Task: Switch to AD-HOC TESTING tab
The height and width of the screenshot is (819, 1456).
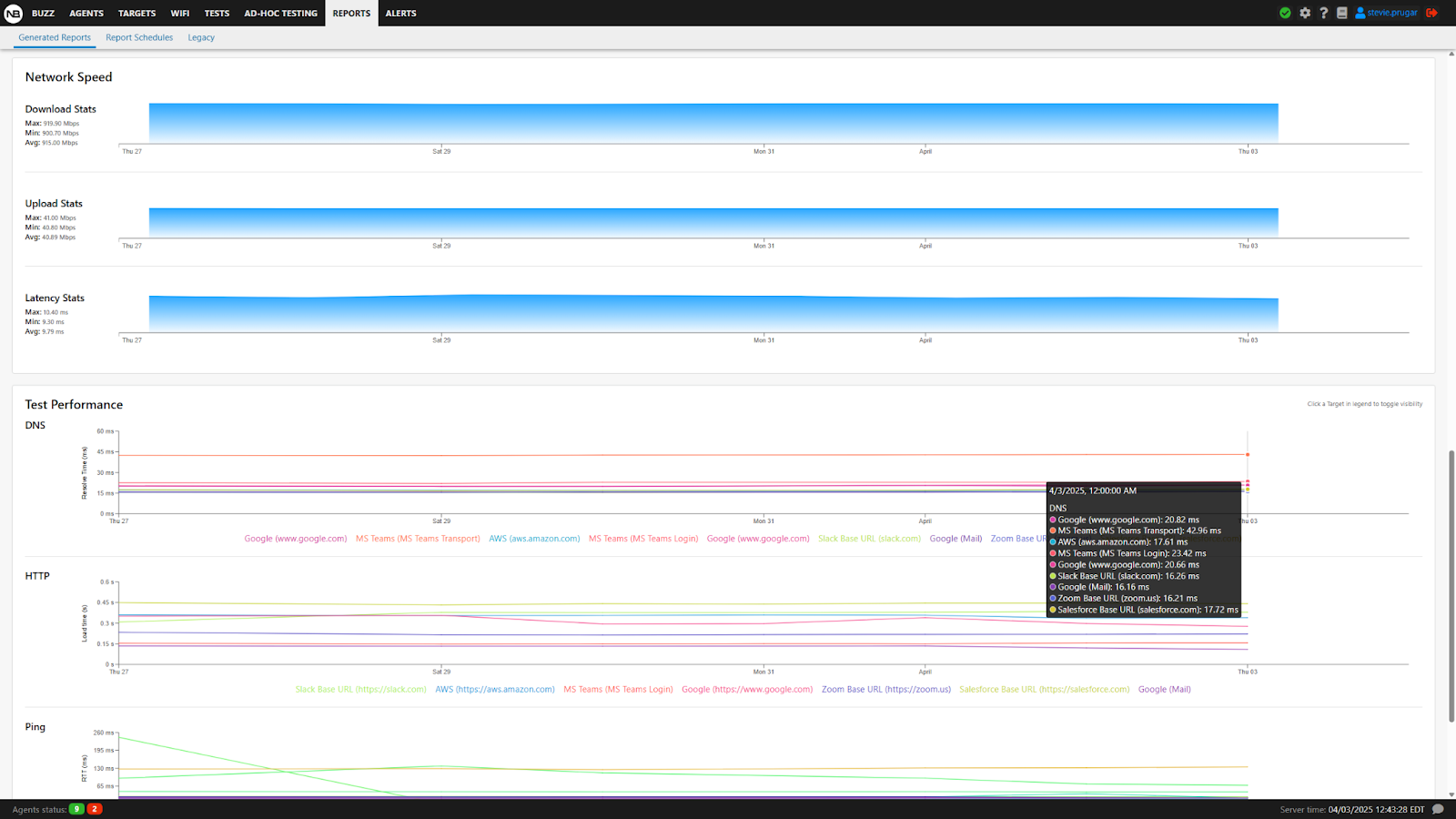Action: pos(280,13)
